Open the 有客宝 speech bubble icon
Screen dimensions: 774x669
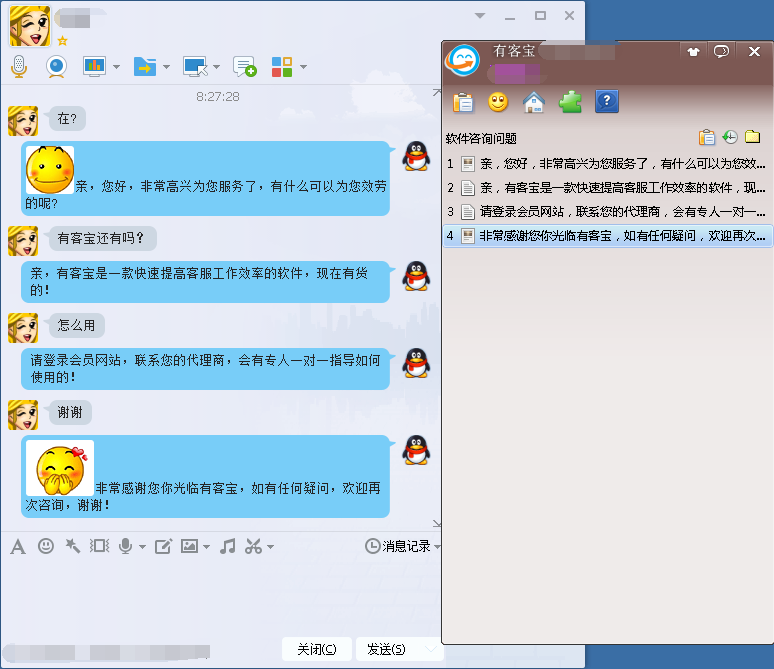[x=721, y=51]
